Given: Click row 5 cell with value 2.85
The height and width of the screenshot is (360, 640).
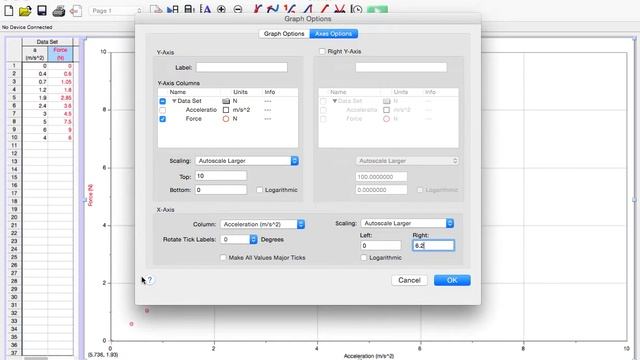Looking at the screenshot, I should click(60, 98).
